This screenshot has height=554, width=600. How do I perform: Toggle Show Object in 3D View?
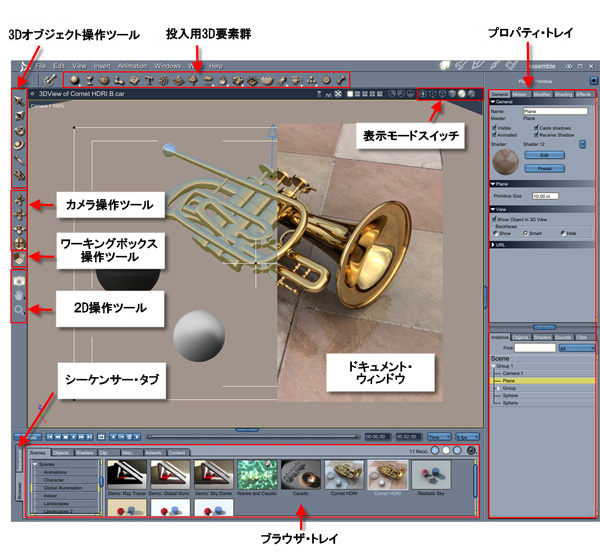pos(494,219)
